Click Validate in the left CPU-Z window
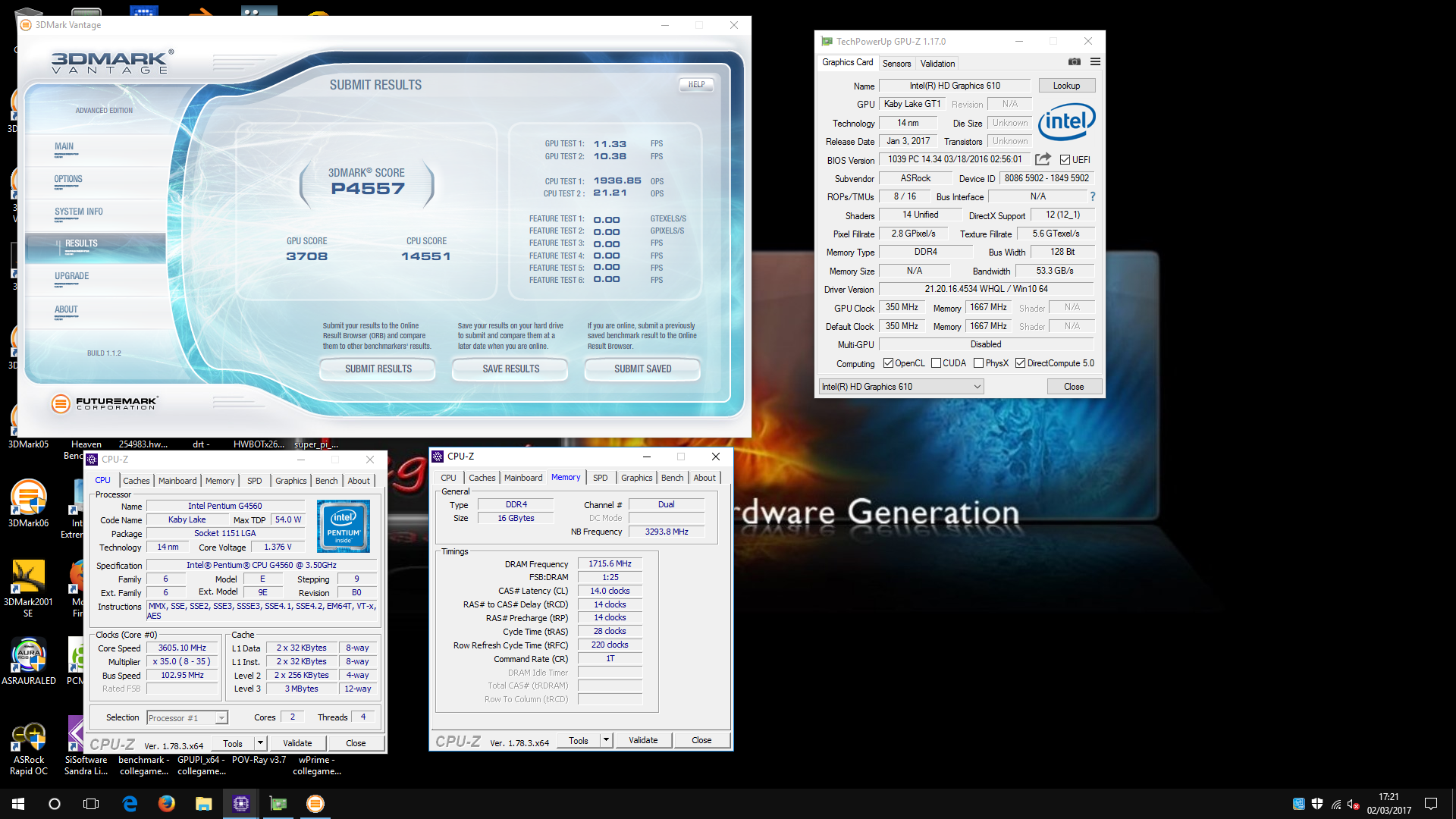 pos(297,743)
